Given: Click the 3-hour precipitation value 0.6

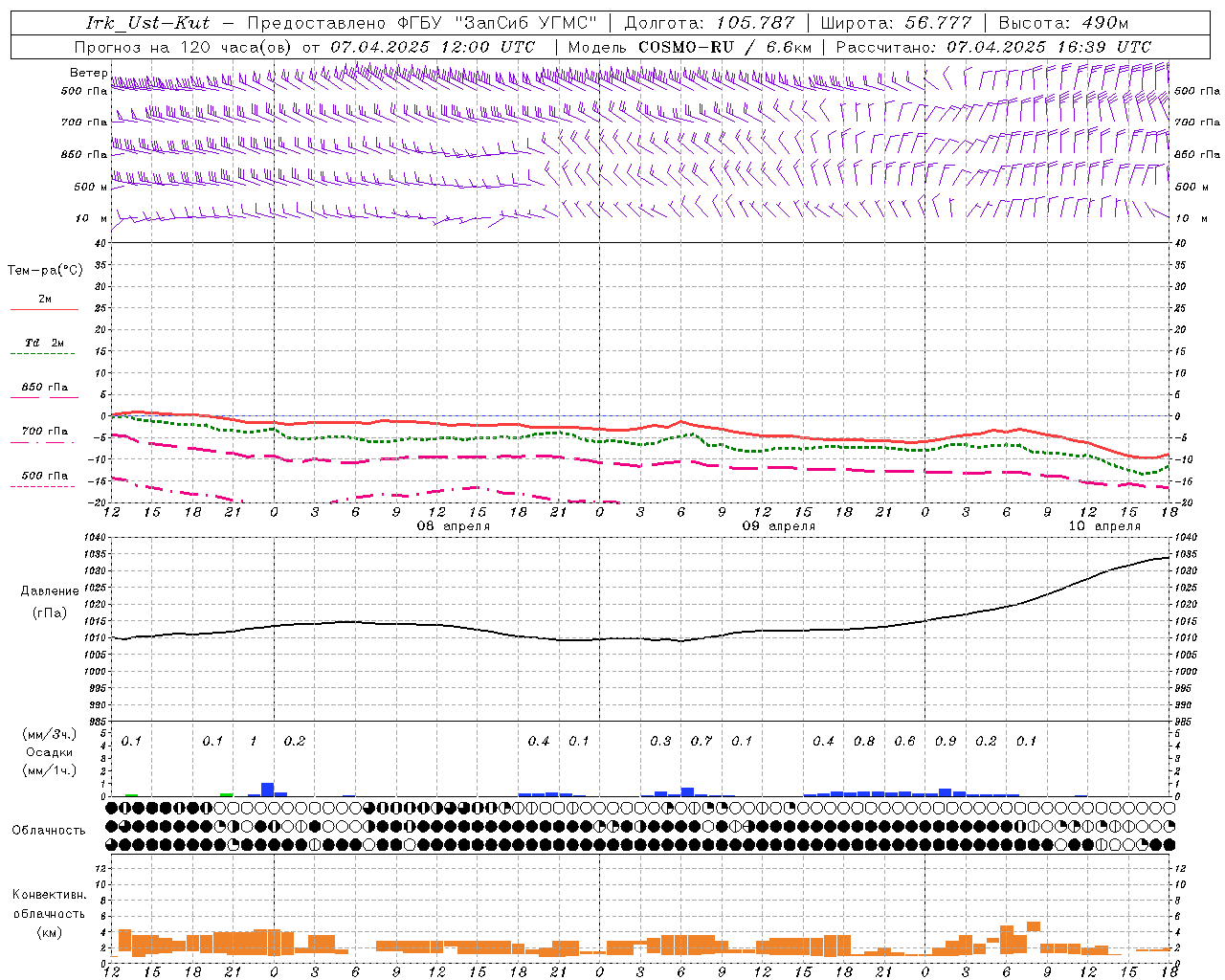Looking at the screenshot, I should tap(904, 742).
